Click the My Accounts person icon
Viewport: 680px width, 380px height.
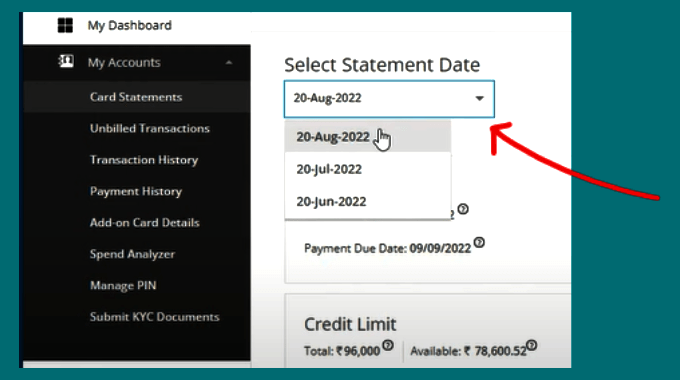pos(66,61)
